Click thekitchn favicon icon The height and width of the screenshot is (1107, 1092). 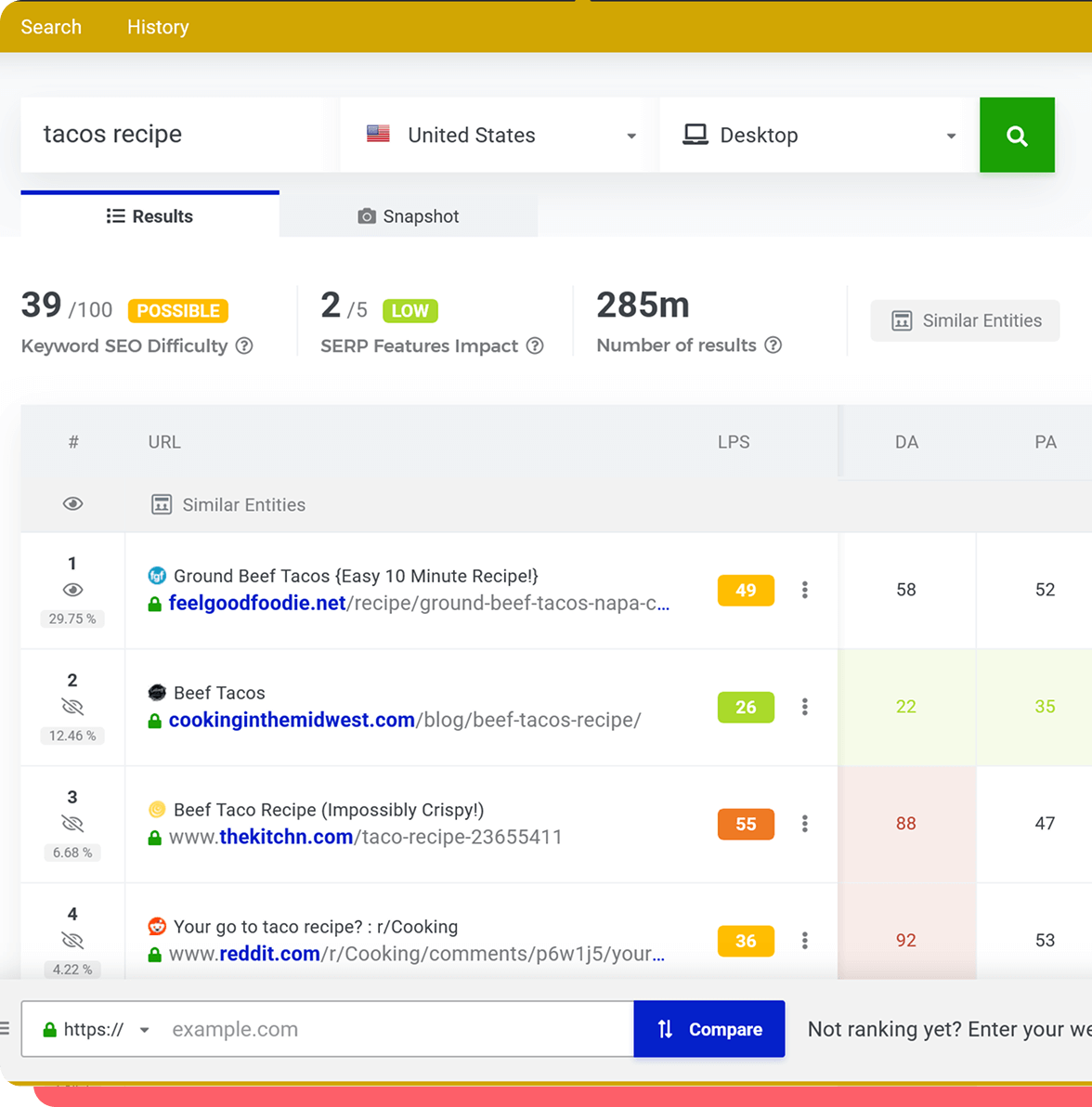[157, 809]
